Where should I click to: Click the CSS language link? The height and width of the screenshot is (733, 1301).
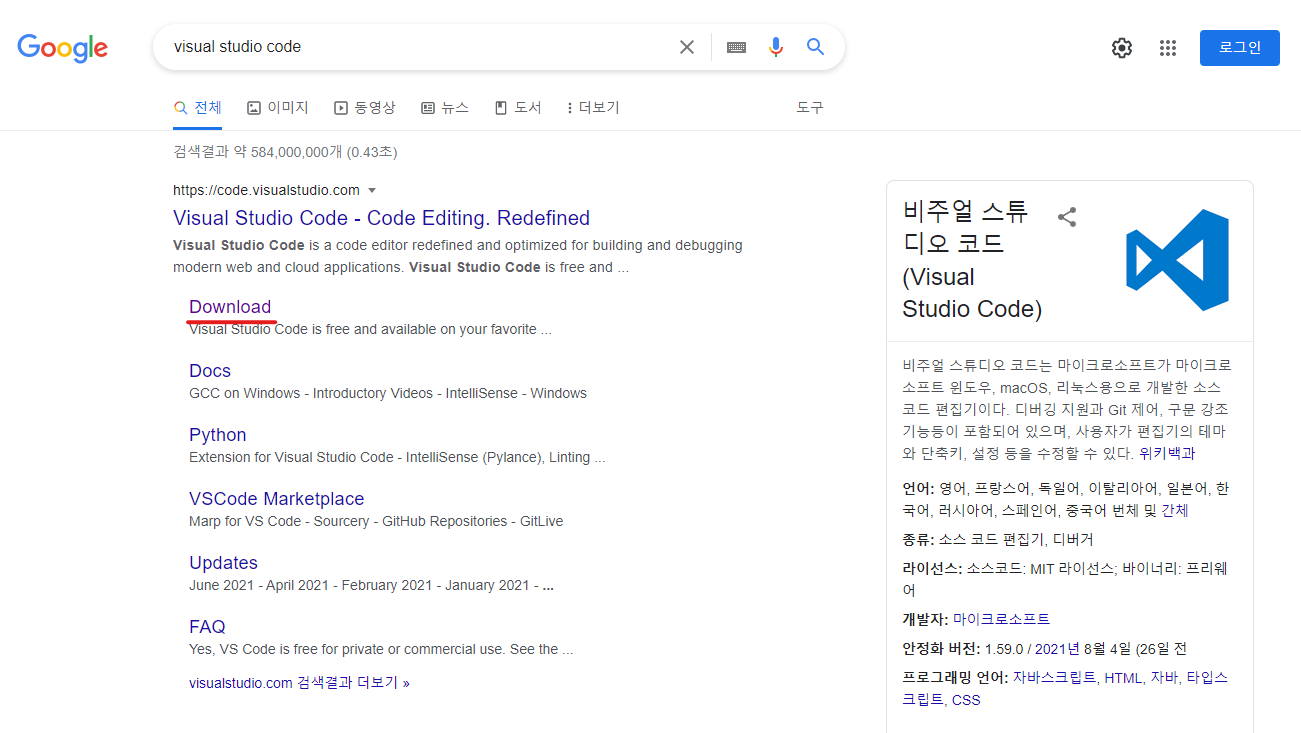point(966,700)
